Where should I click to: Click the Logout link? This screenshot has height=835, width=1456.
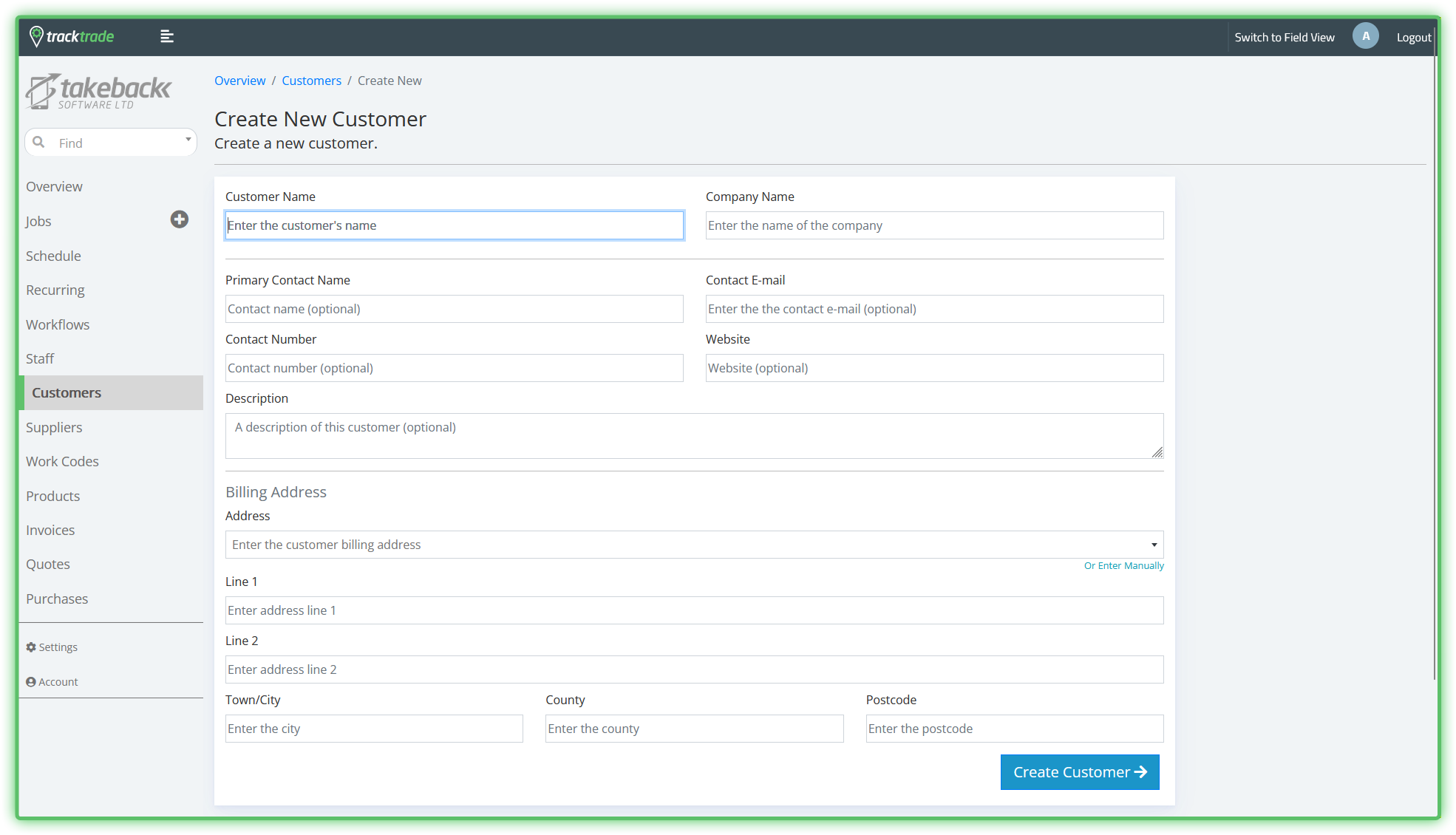(x=1413, y=37)
